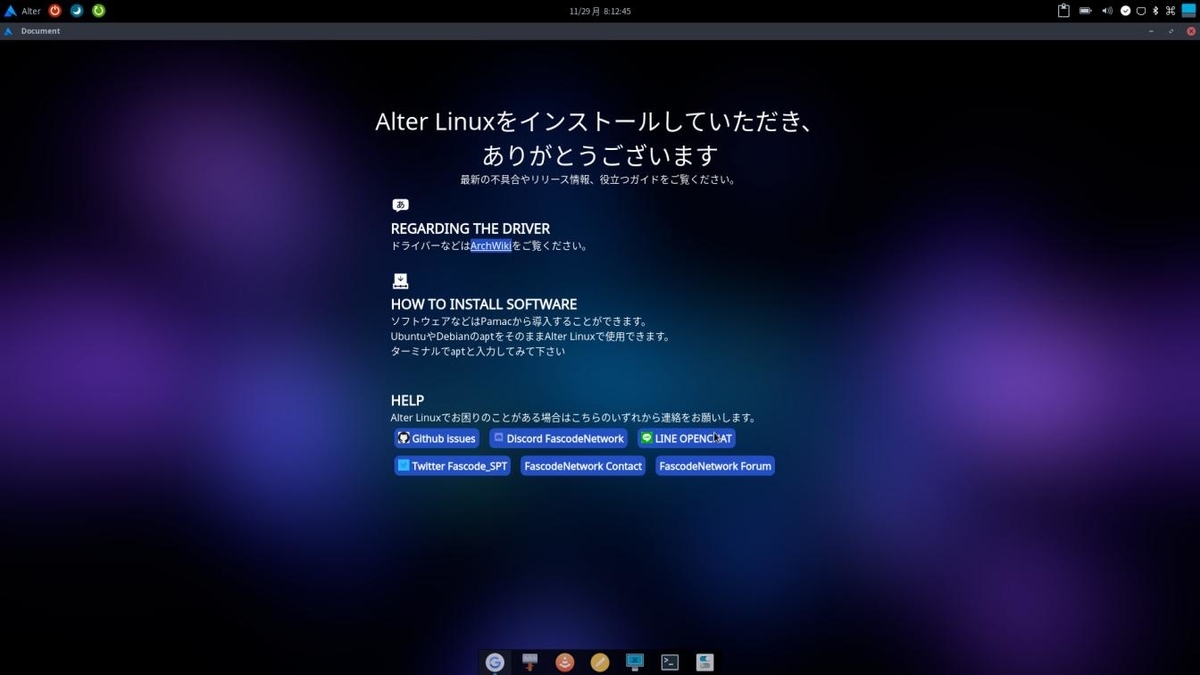Click the red power icon in top panel

click(55, 11)
